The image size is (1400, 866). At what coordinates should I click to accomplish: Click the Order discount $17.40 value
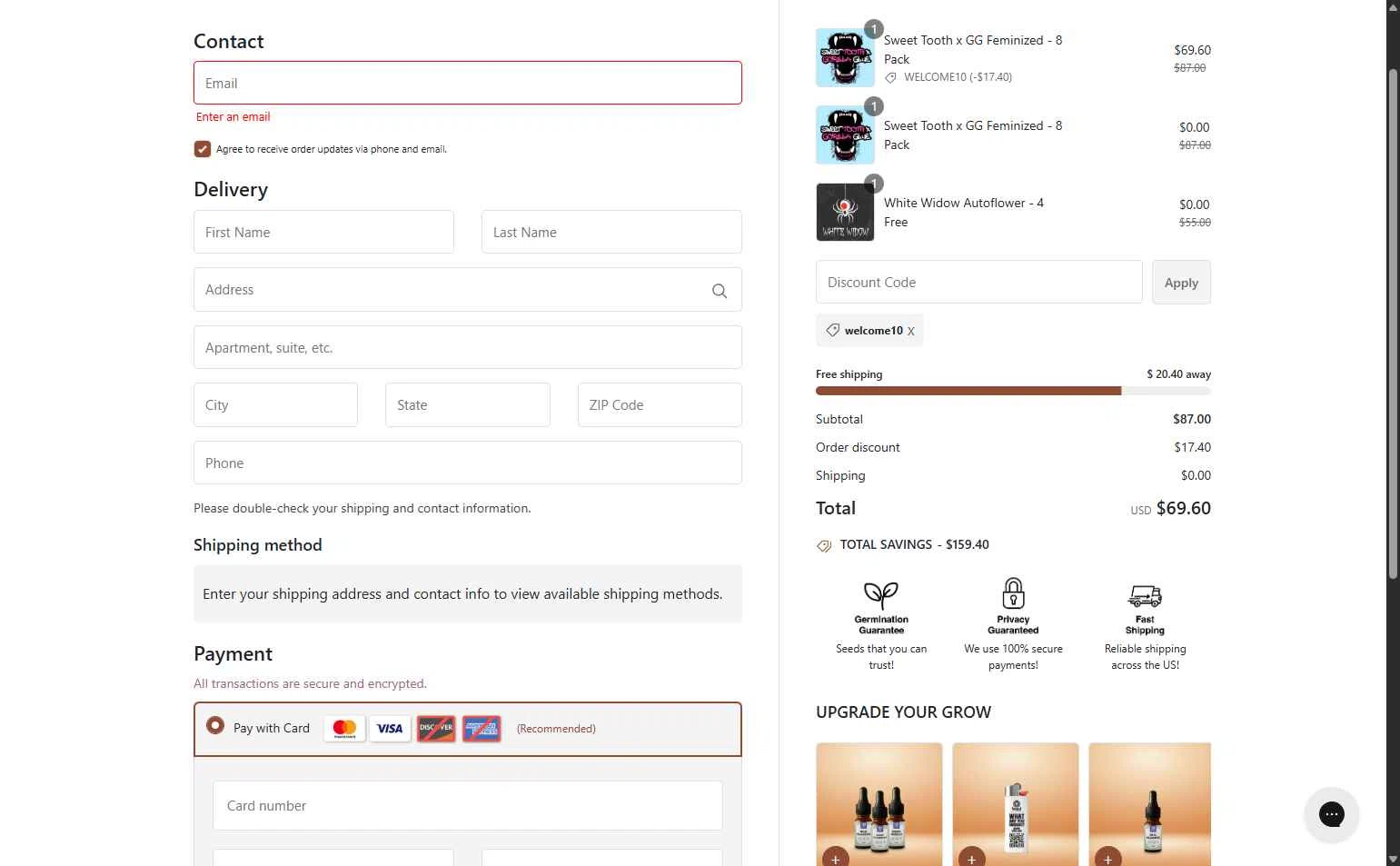coord(1192,447)
